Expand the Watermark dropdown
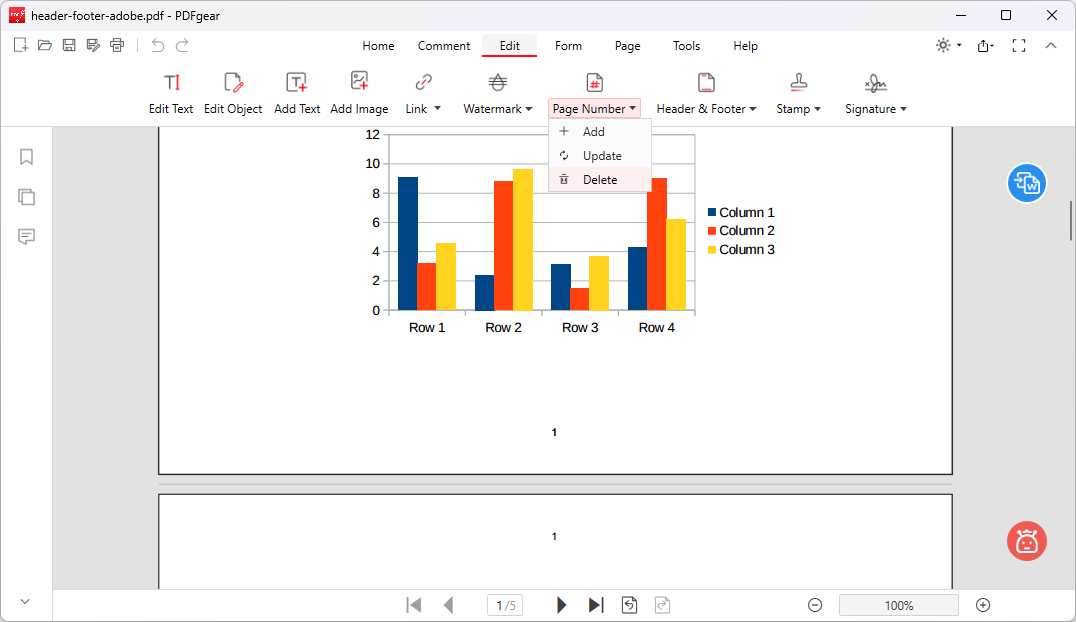Viewport: 1076px width, 622px height. [498, 108]
